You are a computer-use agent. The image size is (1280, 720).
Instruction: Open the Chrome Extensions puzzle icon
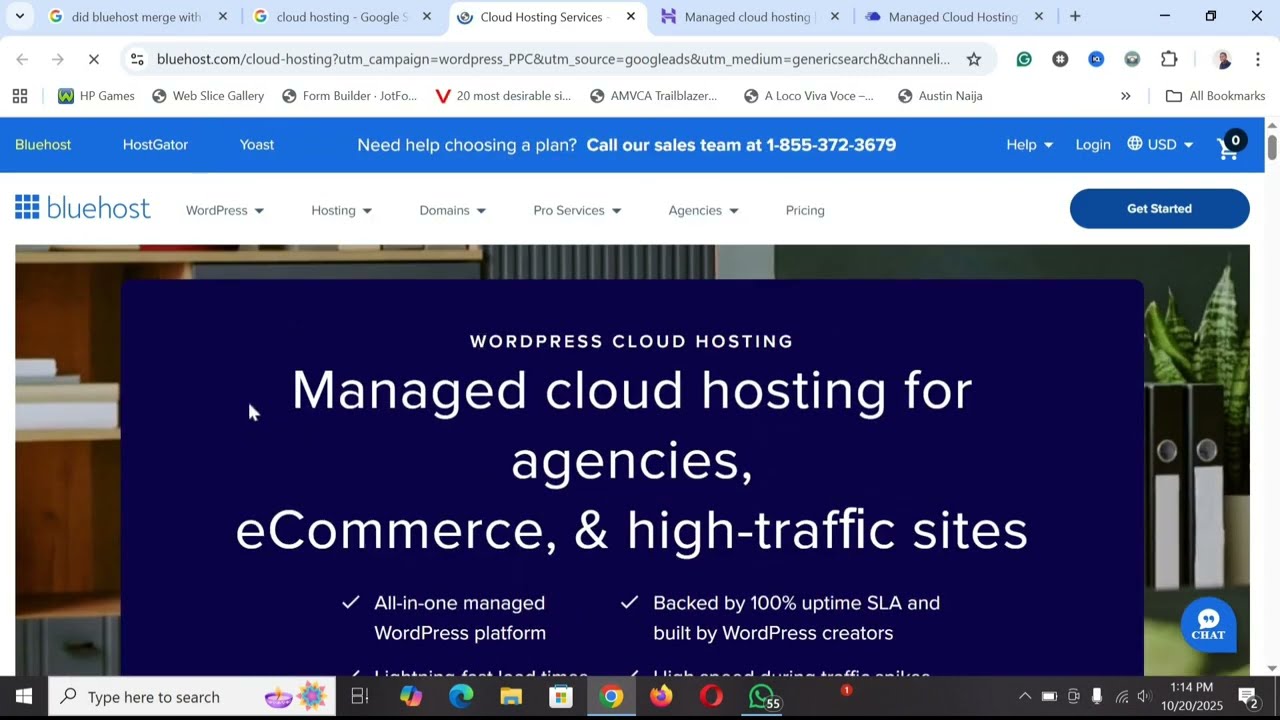point(1169,59)
